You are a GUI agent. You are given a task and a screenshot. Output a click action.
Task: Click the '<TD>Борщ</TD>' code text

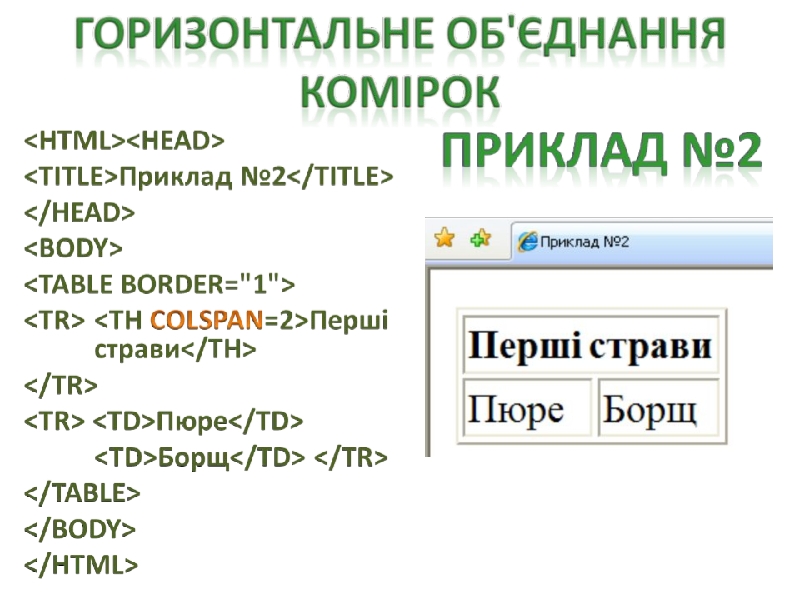pos(199,458)
